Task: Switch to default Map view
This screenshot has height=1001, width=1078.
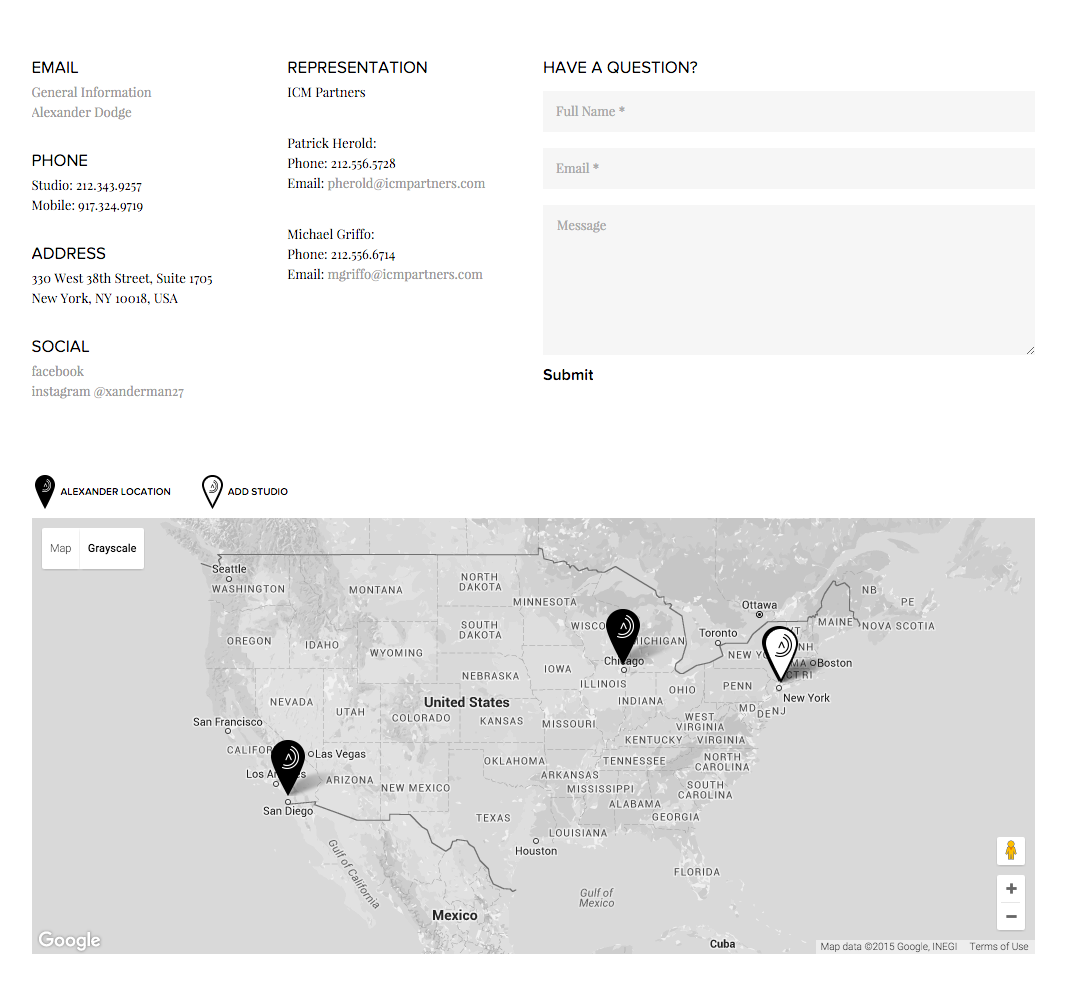Action: (61, 549)
